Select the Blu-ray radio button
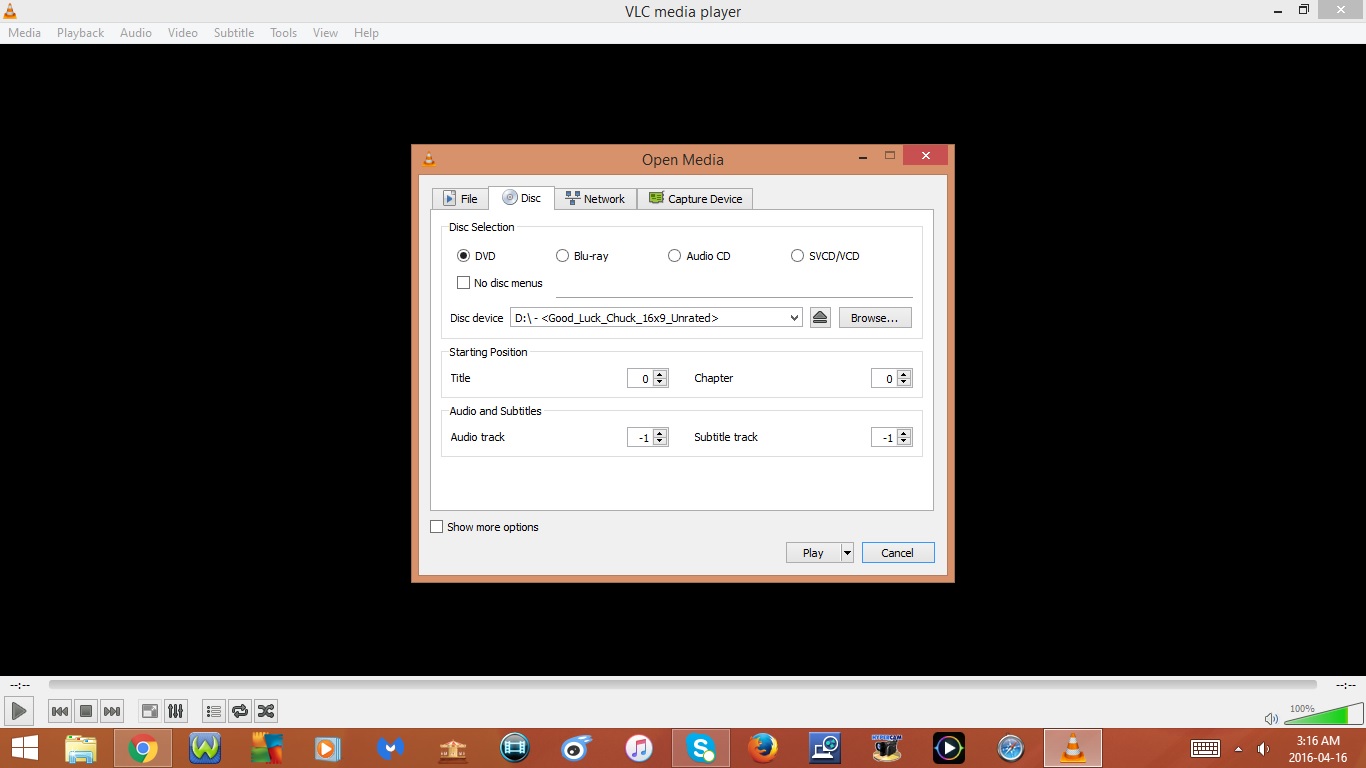1366x768 pixels. coord(562,256)
